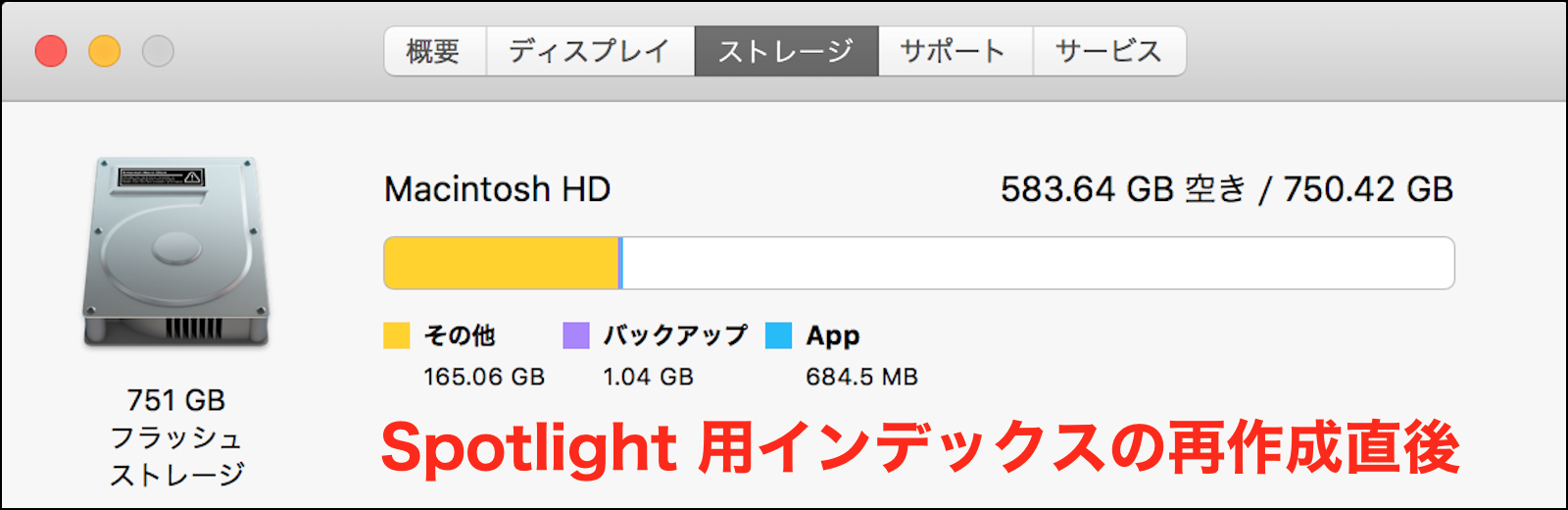Image resolution: width=1568 pixels, height=510 pixels.
Task: Click the その他 165.06 GB size value
Action: tap(484, 377)
